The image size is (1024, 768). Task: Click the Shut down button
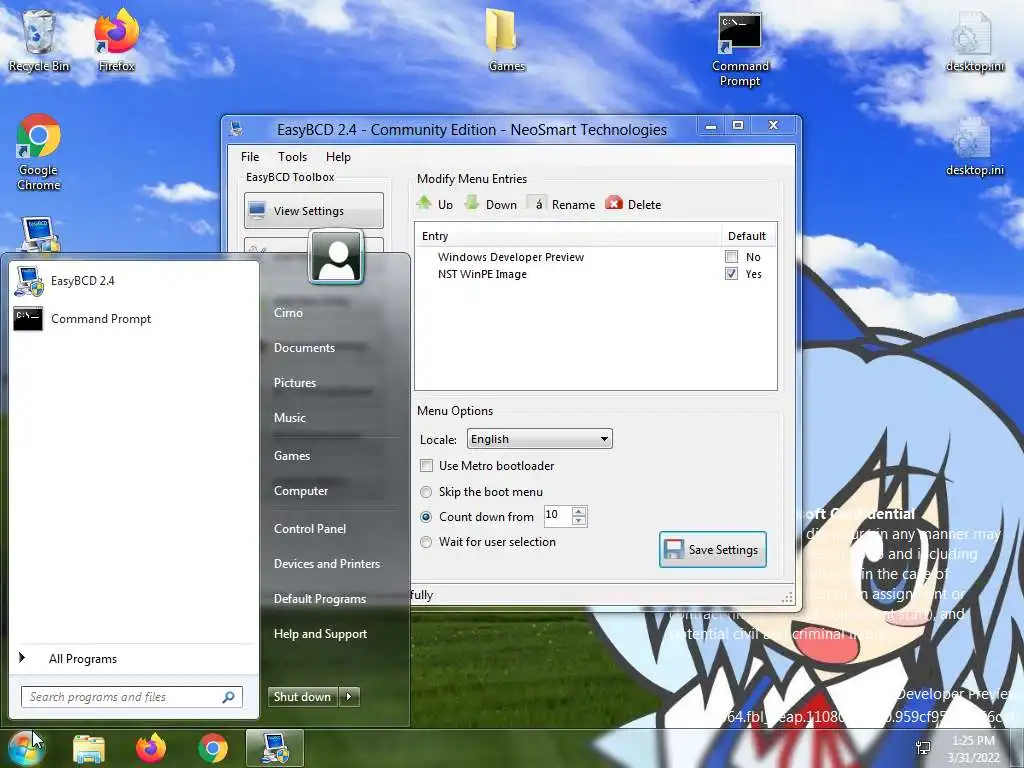302,697
